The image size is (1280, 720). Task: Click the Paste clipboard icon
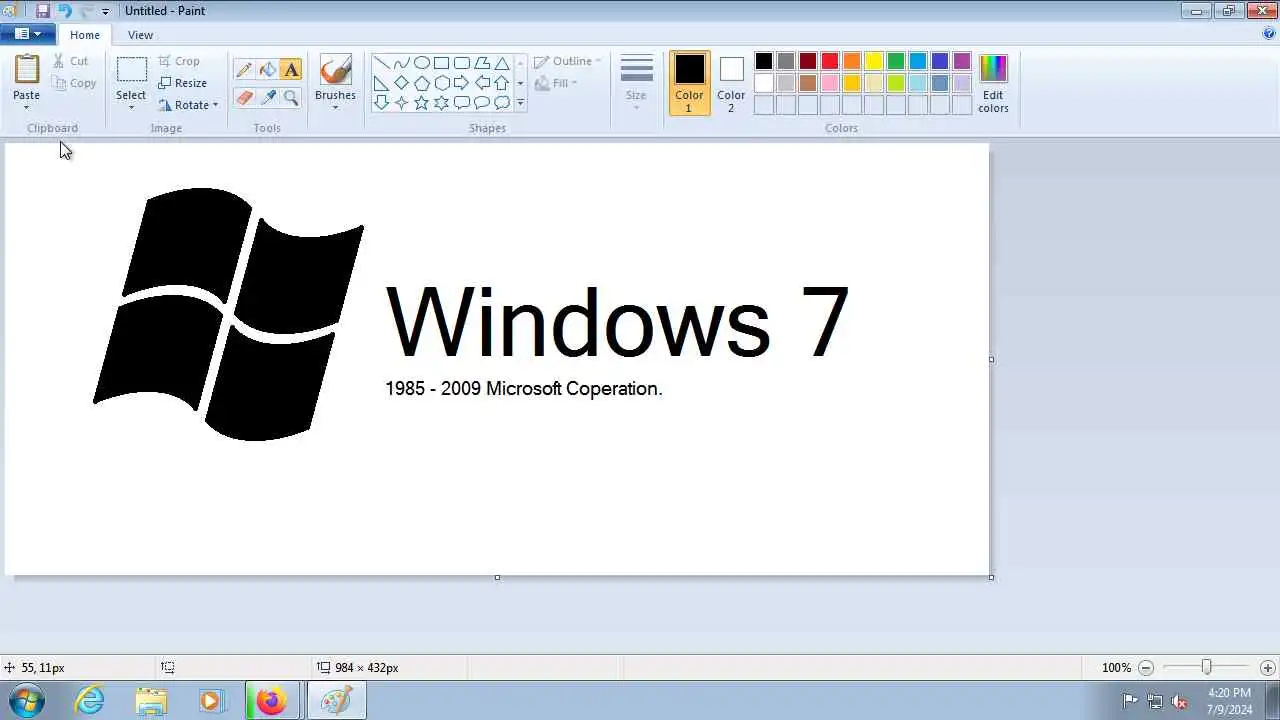[27, 70]
